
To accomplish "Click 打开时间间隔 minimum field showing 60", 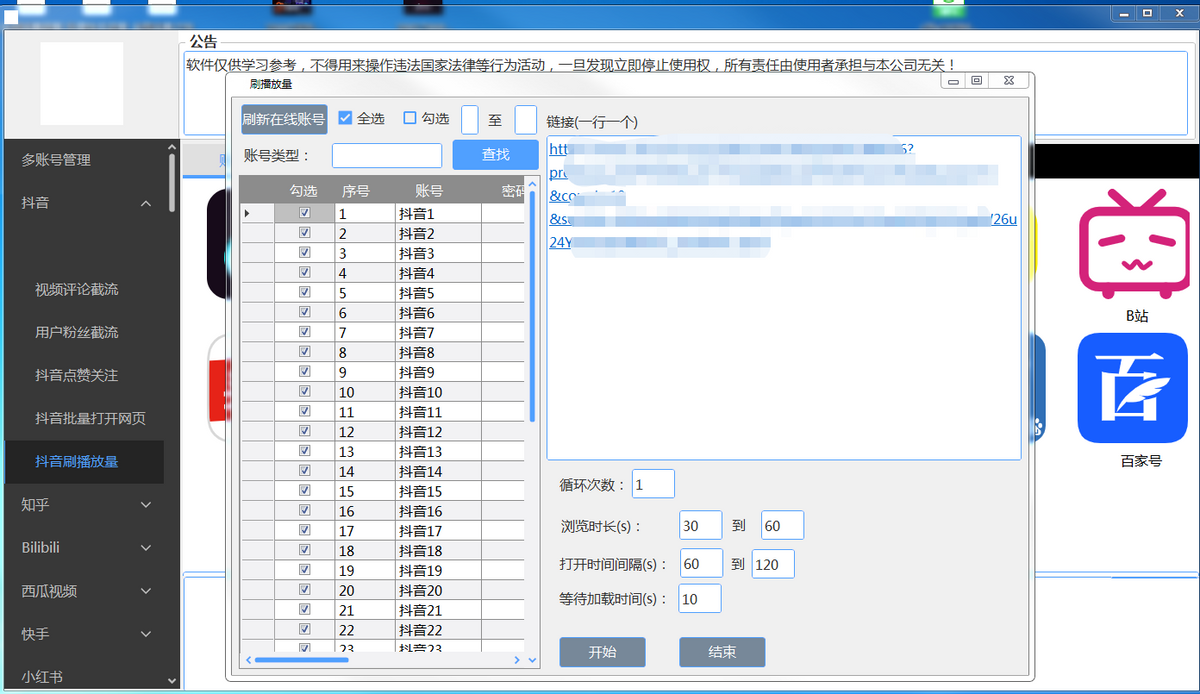I will click(x=701, y=564).
